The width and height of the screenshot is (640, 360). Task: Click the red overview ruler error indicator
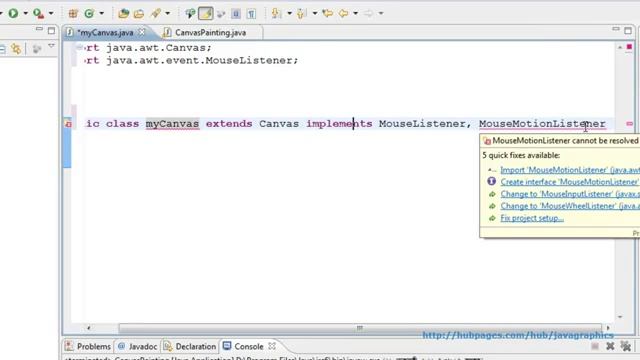pos(629,47)
